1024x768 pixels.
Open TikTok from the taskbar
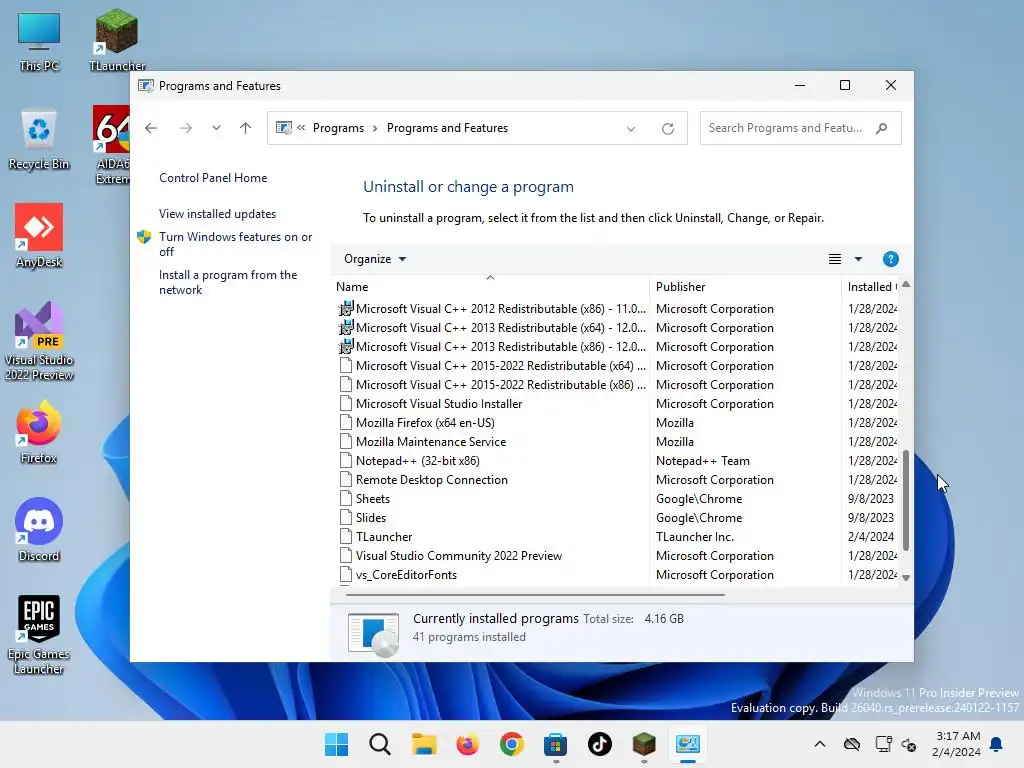(600, 744)
